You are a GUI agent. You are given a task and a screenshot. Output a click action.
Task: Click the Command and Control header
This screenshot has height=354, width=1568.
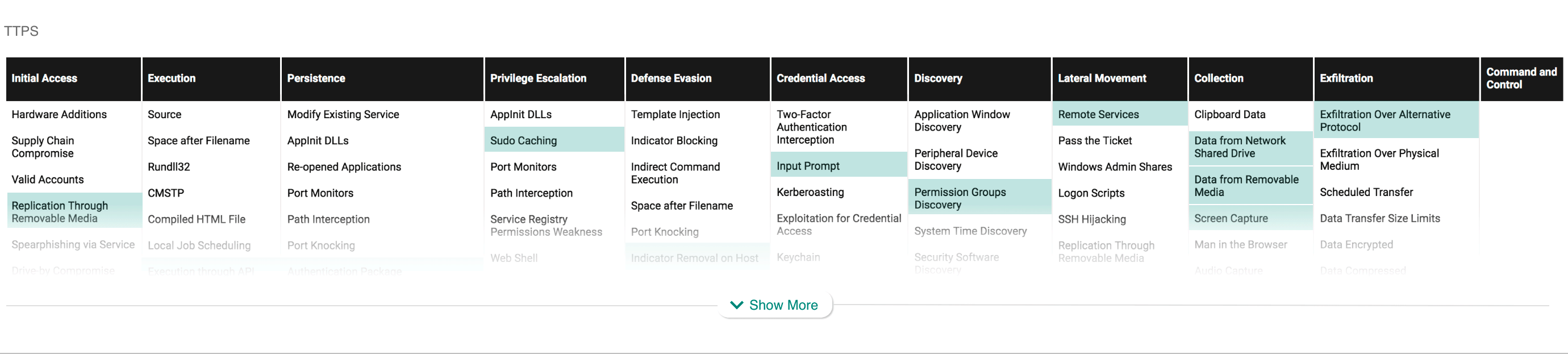tap(1522, 78)
